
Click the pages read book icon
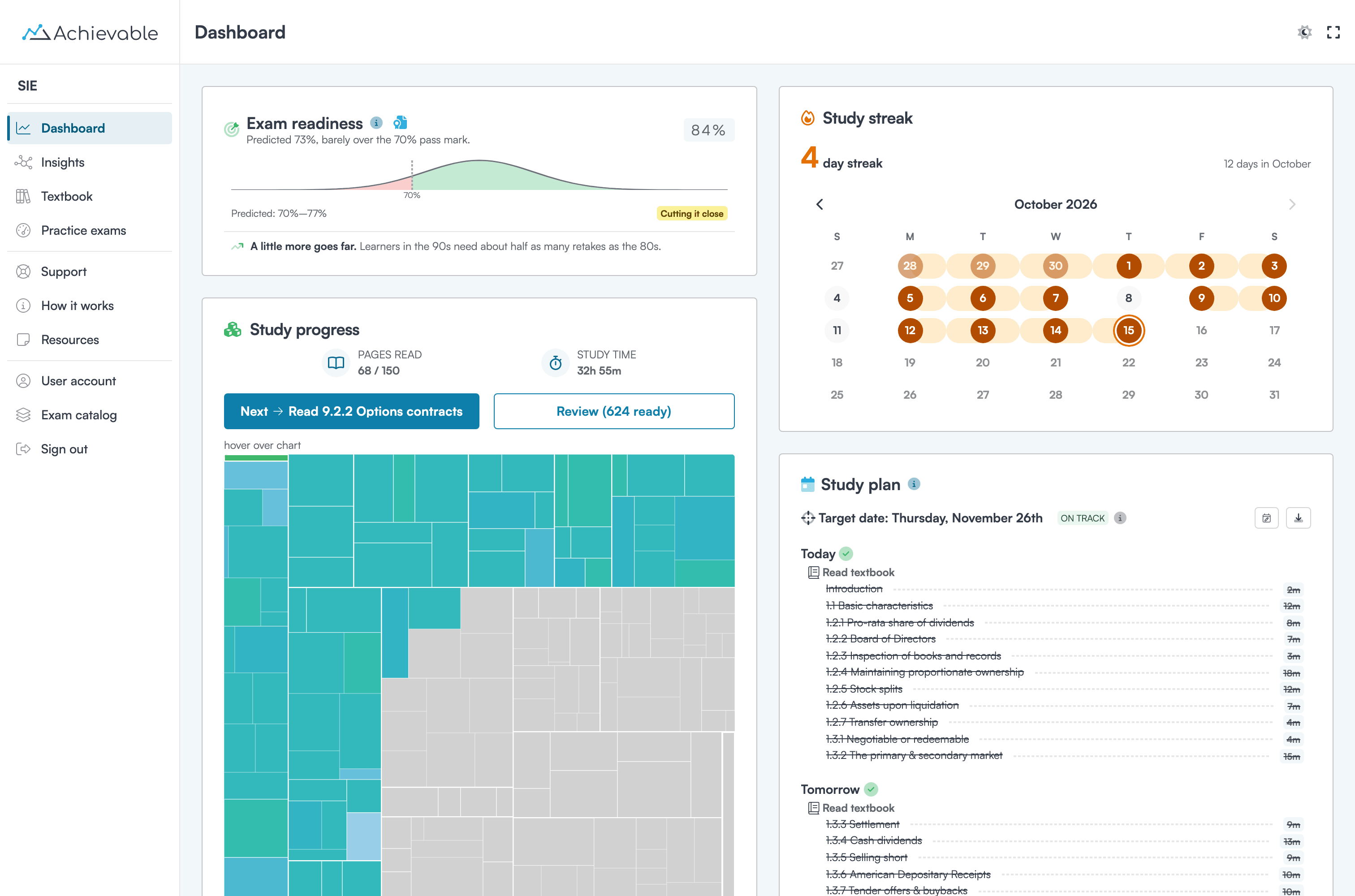[336, 362]
